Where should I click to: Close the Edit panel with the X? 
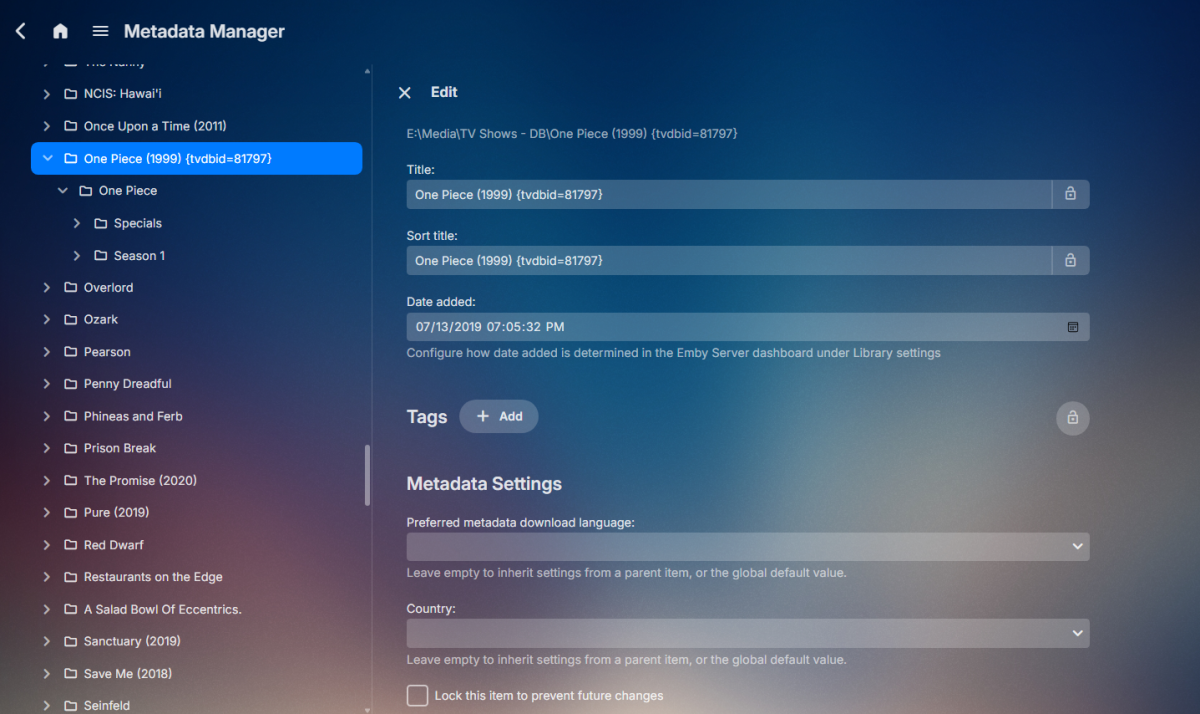pos(404,92)
